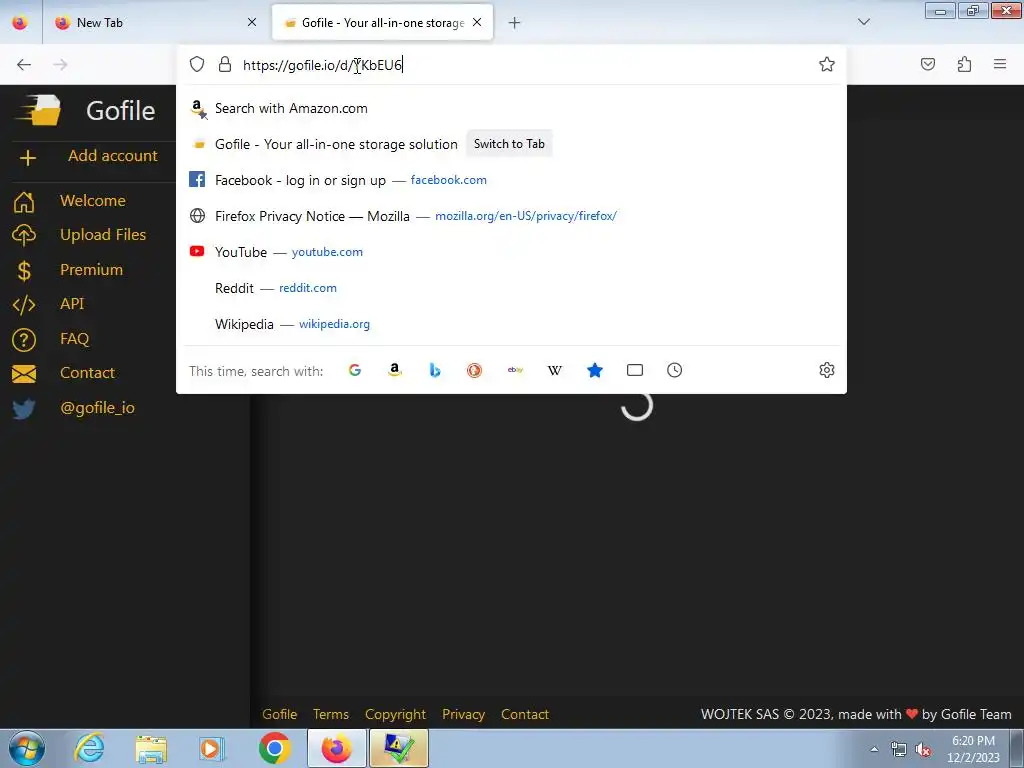Viewport: 1024px width, 768px height.
Task: Open Firefox application hamburger menu
Action: point(1000,64)
